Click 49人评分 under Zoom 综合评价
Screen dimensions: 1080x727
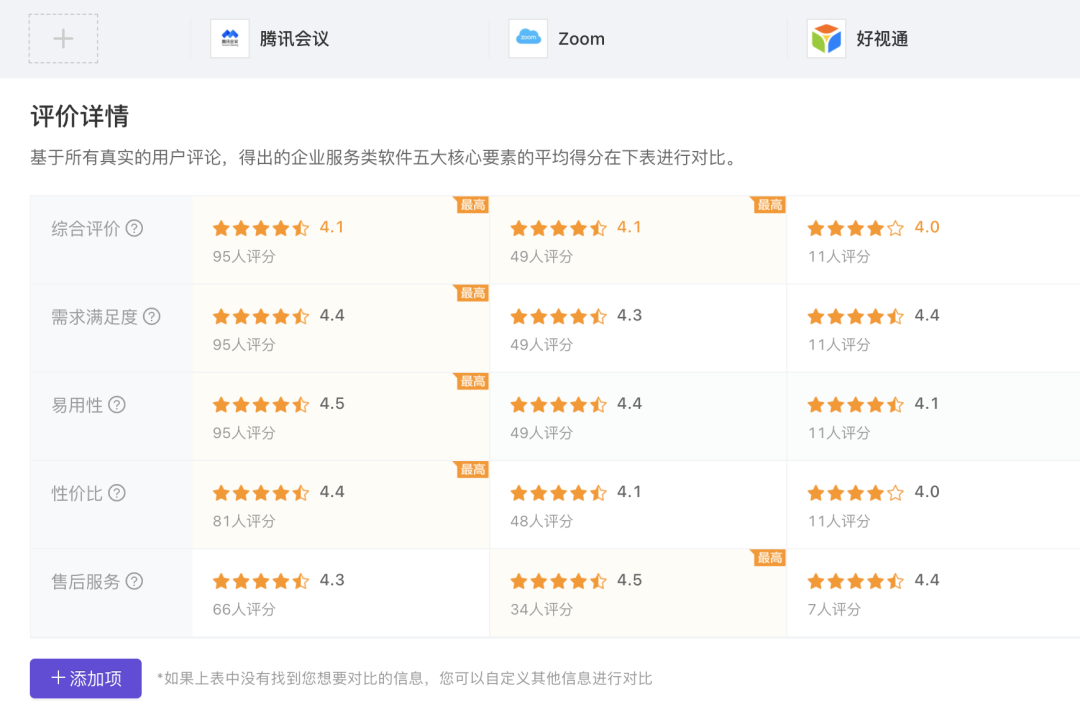[541, 256]
